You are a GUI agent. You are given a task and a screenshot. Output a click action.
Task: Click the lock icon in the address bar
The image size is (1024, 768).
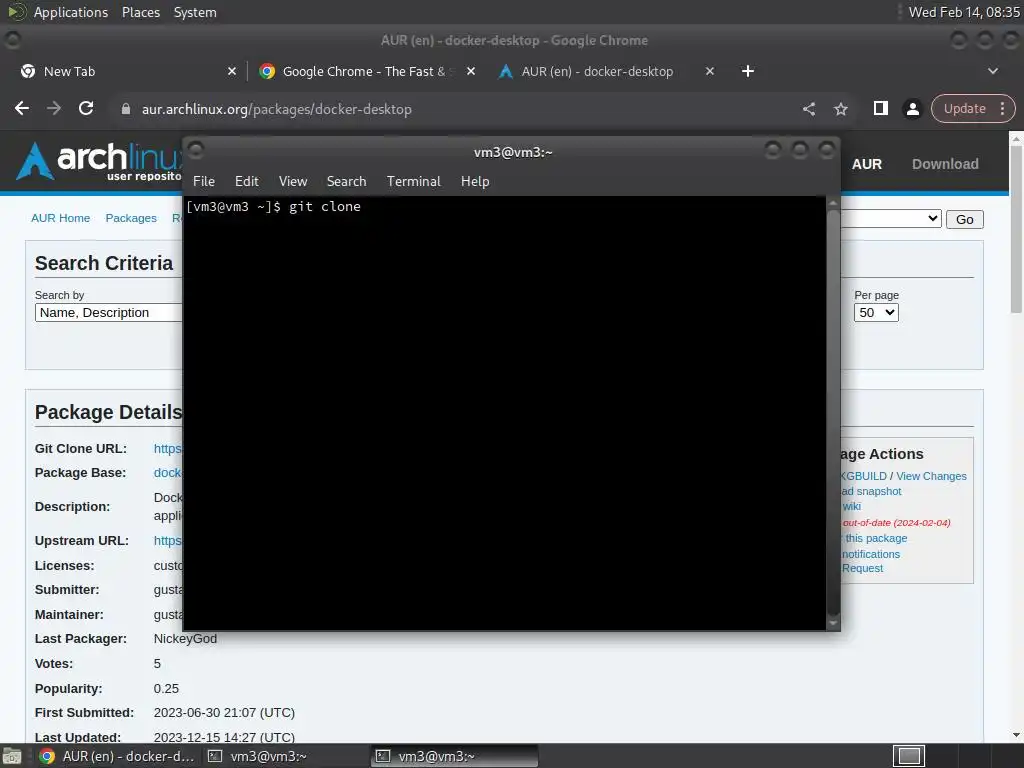(x=125, y=109)
